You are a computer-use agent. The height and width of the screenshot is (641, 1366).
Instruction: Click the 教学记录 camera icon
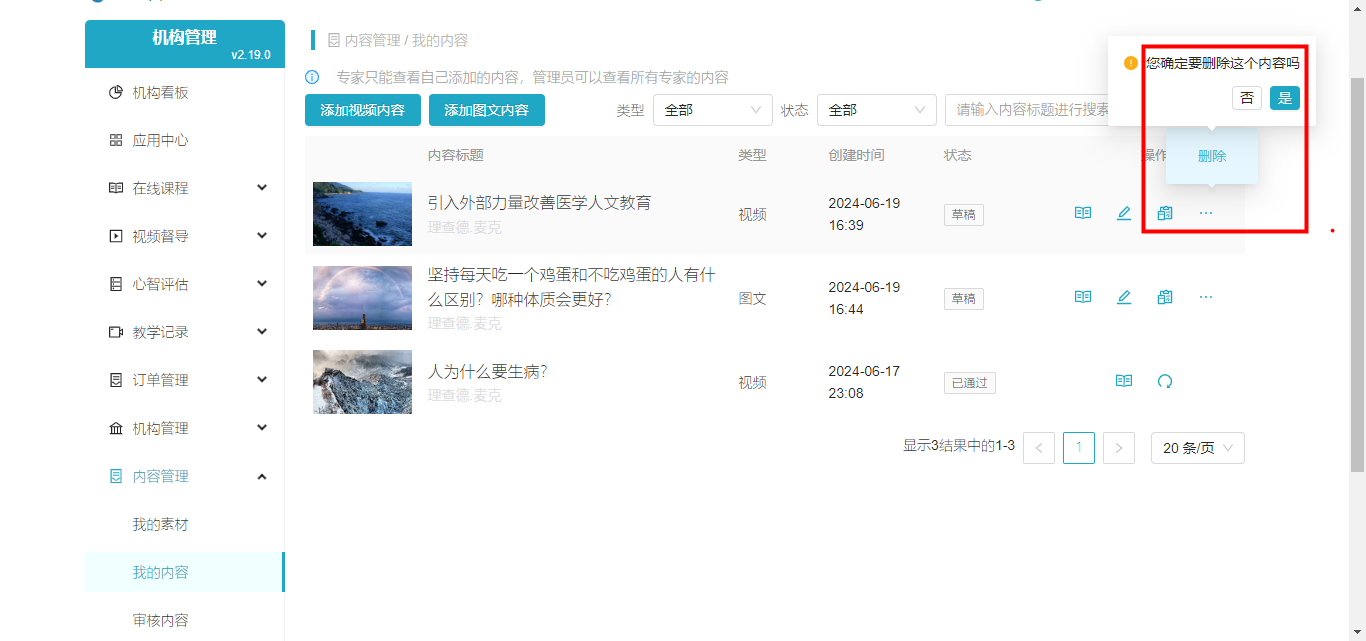(116, 333)
